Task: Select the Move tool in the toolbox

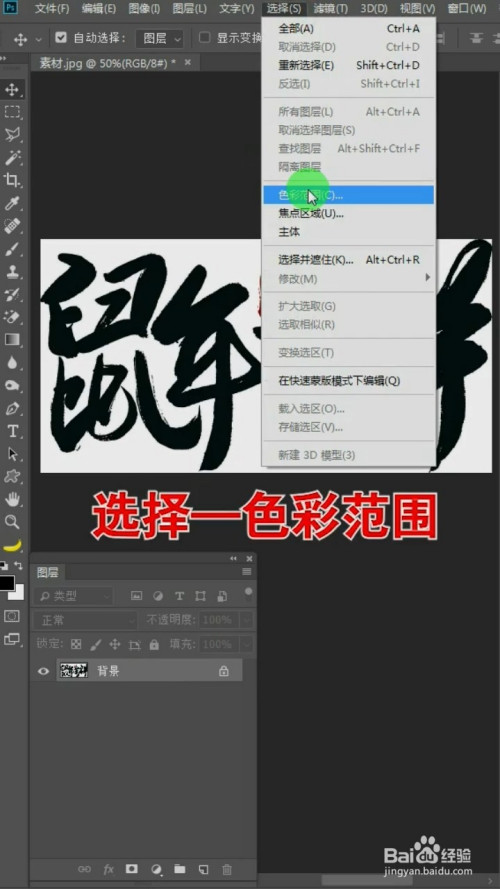Action: tap(12, 89)
